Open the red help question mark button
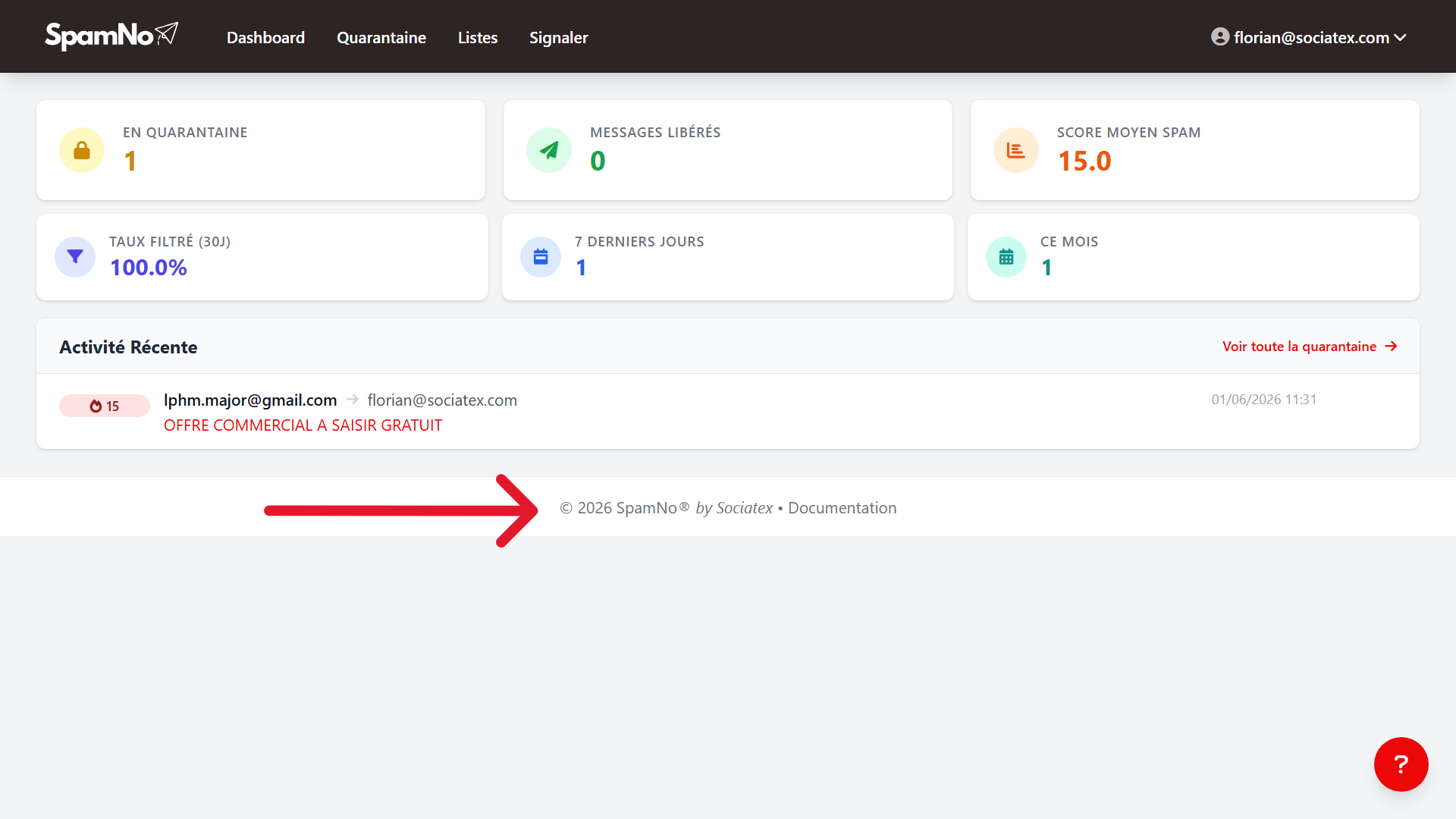 pyautogui.click(x=1401, y=764)
